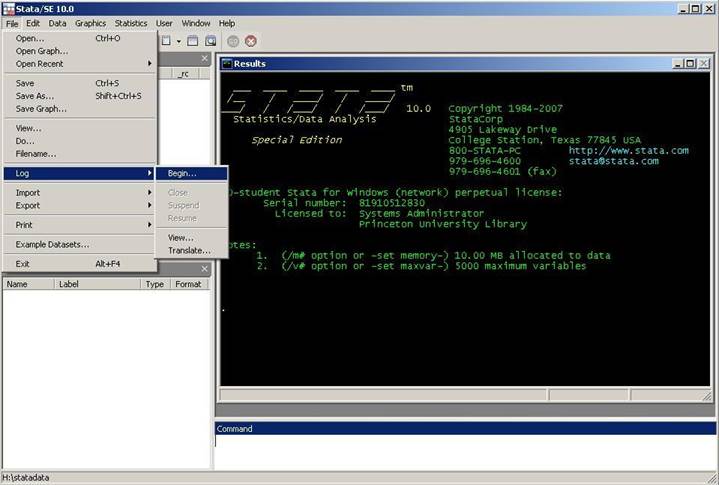Click the red Break toolbar icon
Image resolution: width=719 pixels, height=485 pixels.
tap(251, 41)
